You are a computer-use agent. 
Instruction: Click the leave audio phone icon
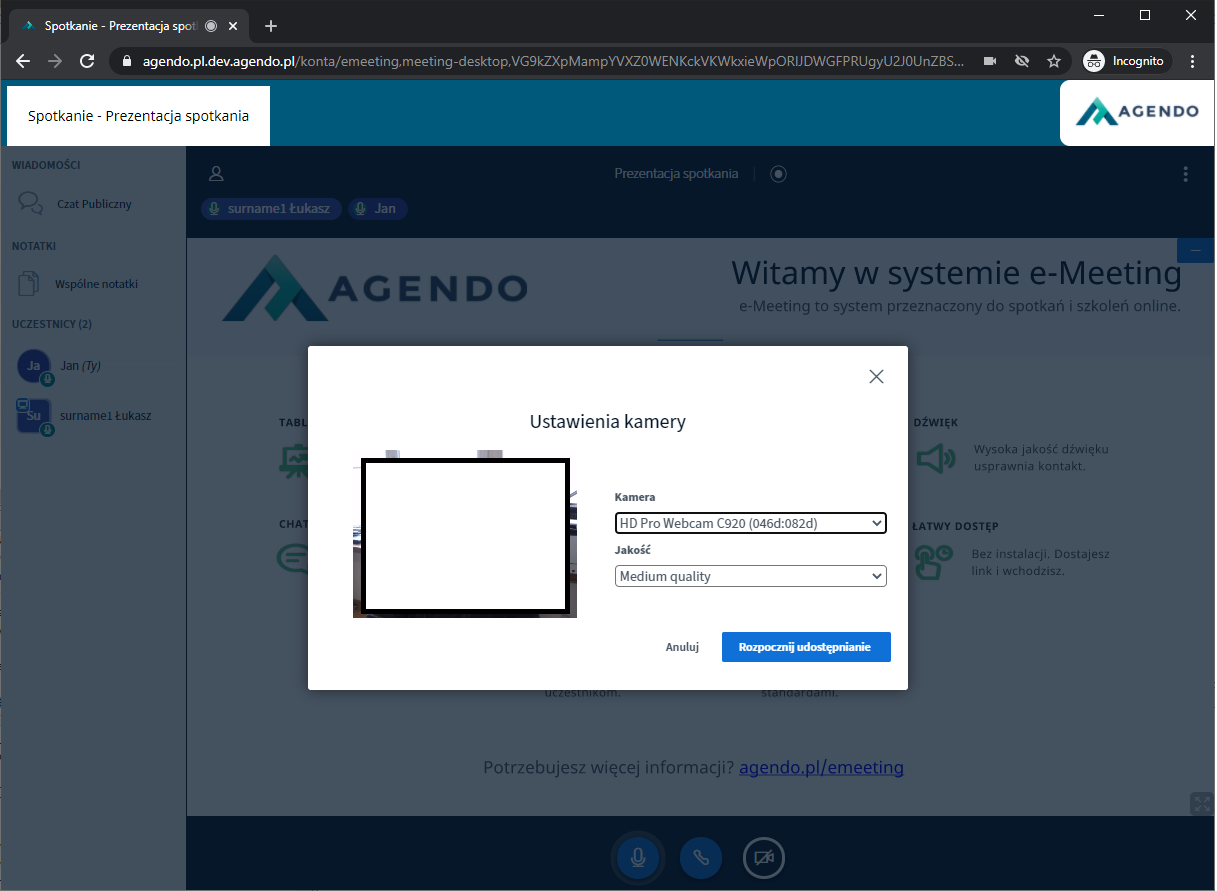pos(701,858)
